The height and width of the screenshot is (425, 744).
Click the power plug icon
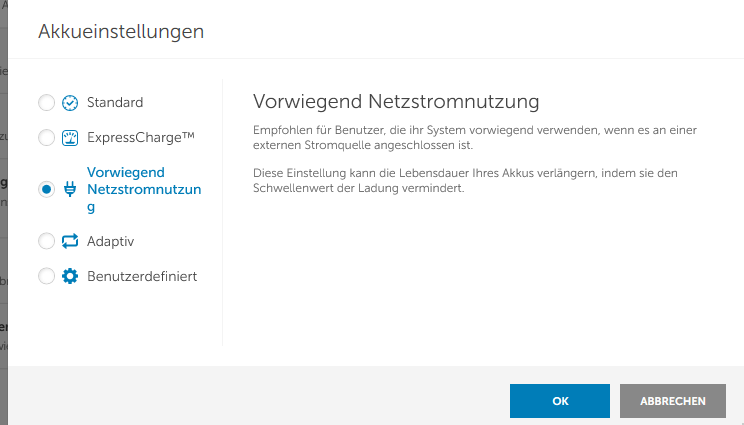[x=70, y=189]
